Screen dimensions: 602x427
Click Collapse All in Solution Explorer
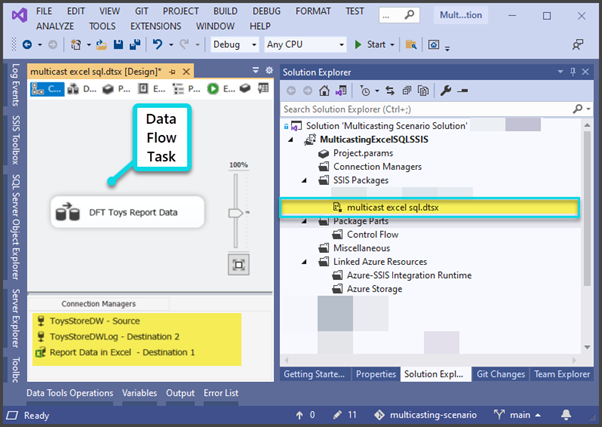(x=407, y=91)
